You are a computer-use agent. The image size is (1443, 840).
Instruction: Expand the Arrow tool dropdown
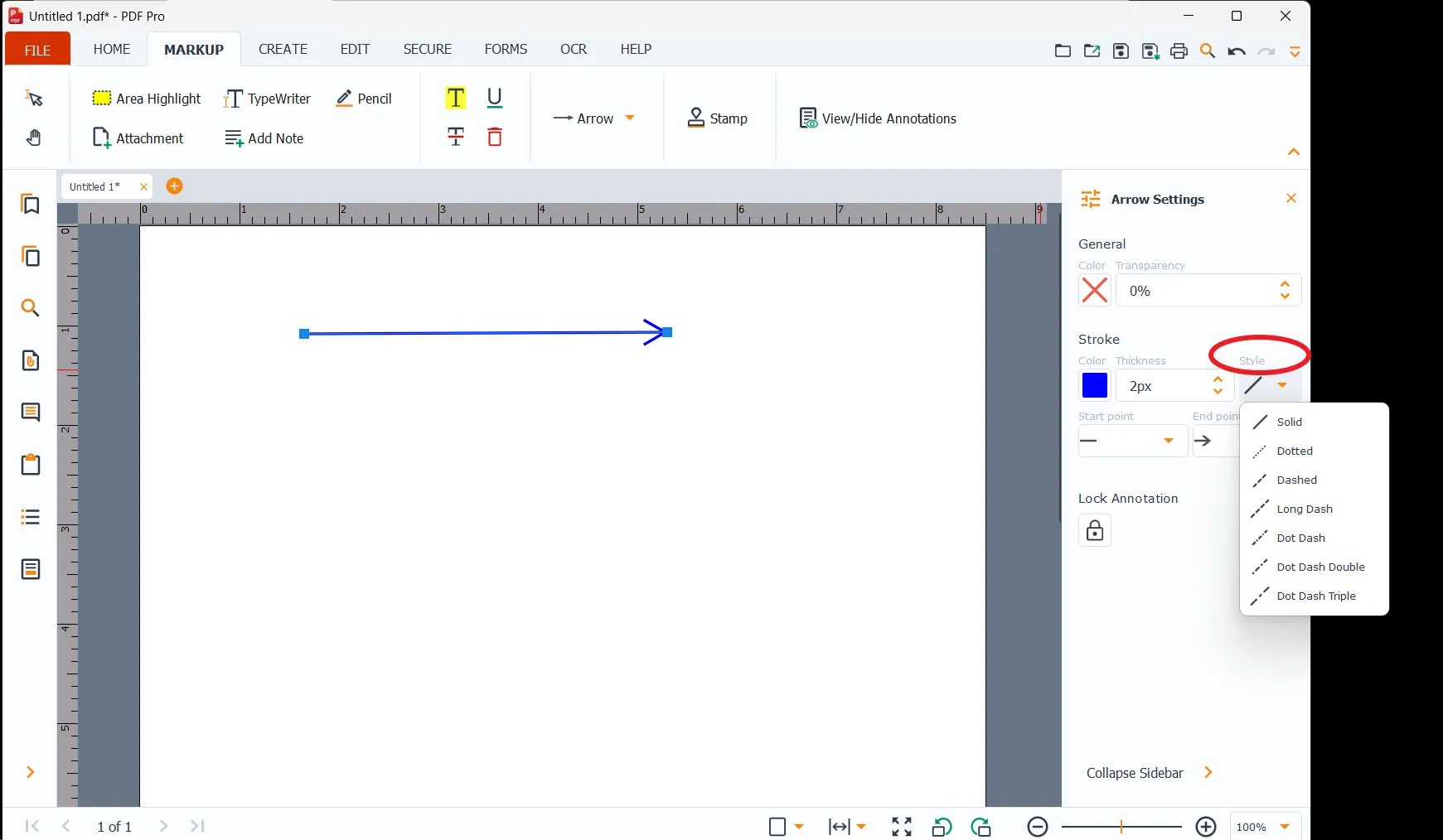click(x=630, y=118)
